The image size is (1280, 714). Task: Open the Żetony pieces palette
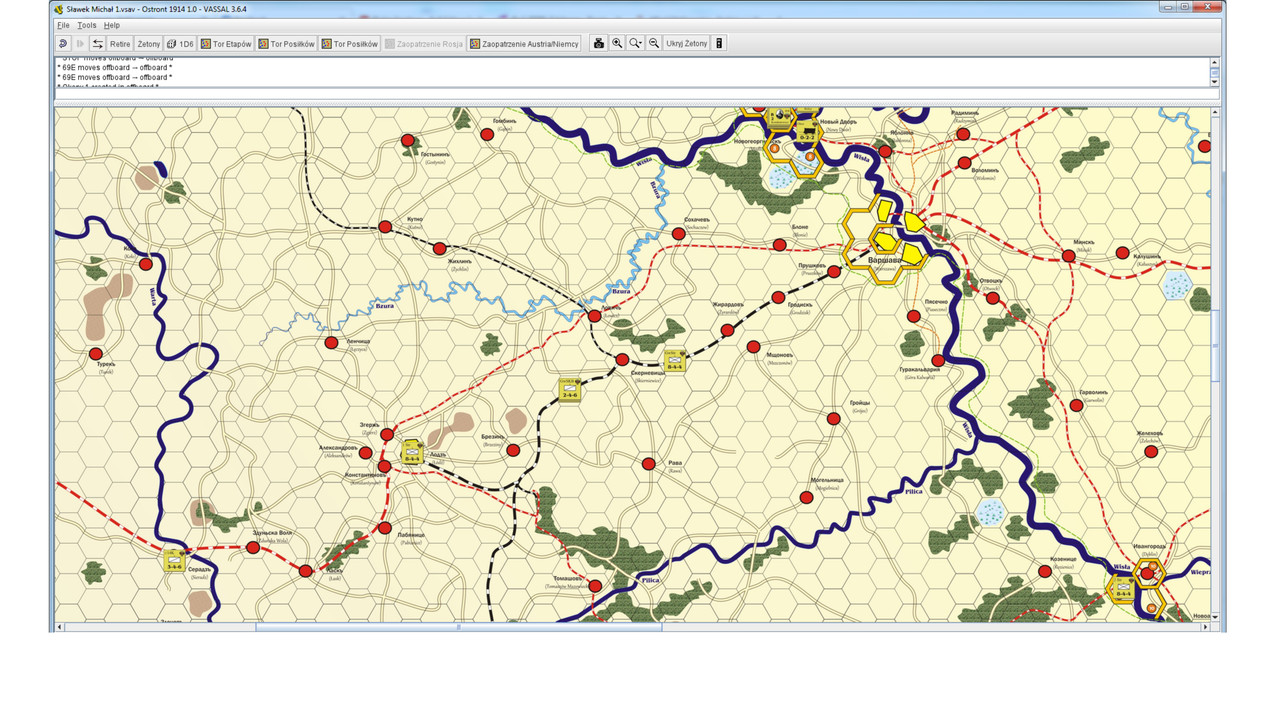149,44
